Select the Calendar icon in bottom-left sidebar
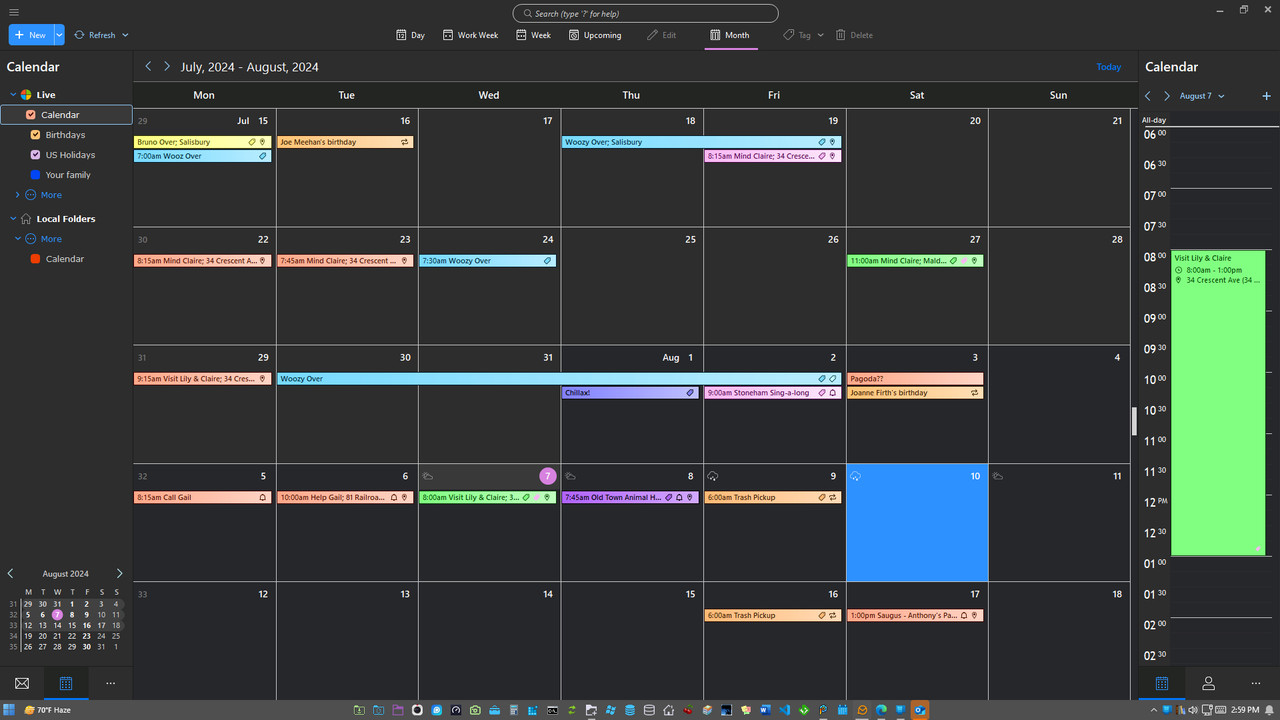Image resolution: width=1280 pixels, height=720 pixels. click(66, 683)
